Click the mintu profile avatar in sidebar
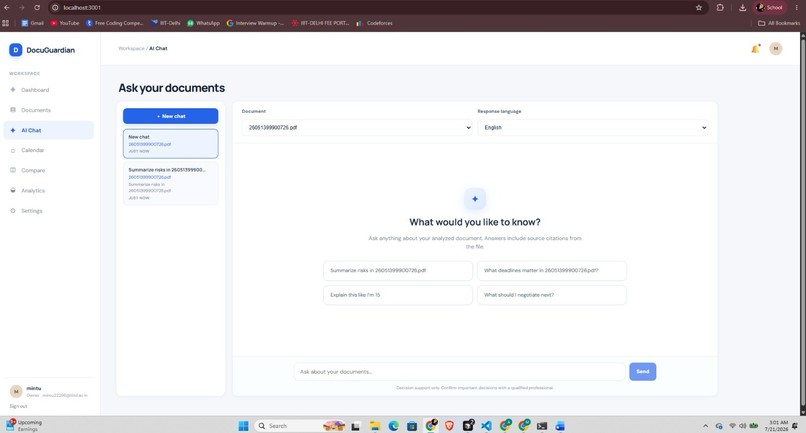 [x=16, y=392]
